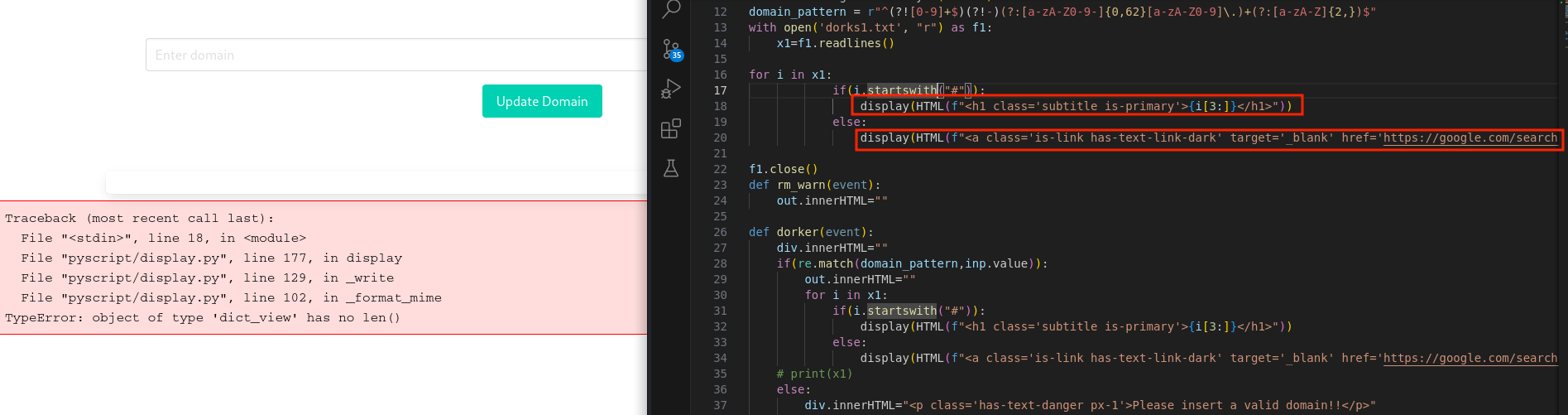Click the 'Traceback (most recent call last)' line

click(139, 219)
